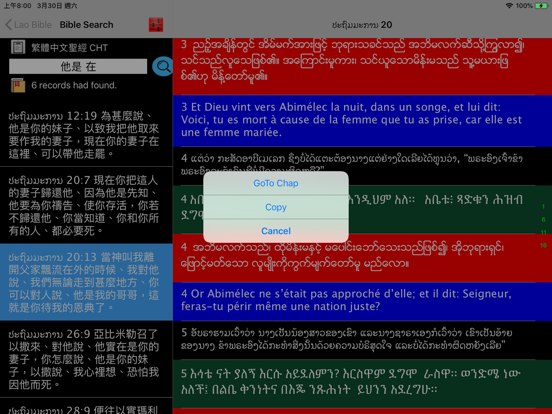Open partially shown search result 28:9
Viewport: 552px width, 414px height.
tap(86, 407)
